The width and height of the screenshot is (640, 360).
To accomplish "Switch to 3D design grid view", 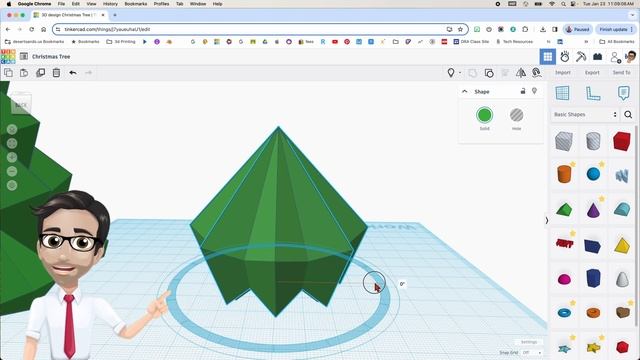I will pos(548,57).
